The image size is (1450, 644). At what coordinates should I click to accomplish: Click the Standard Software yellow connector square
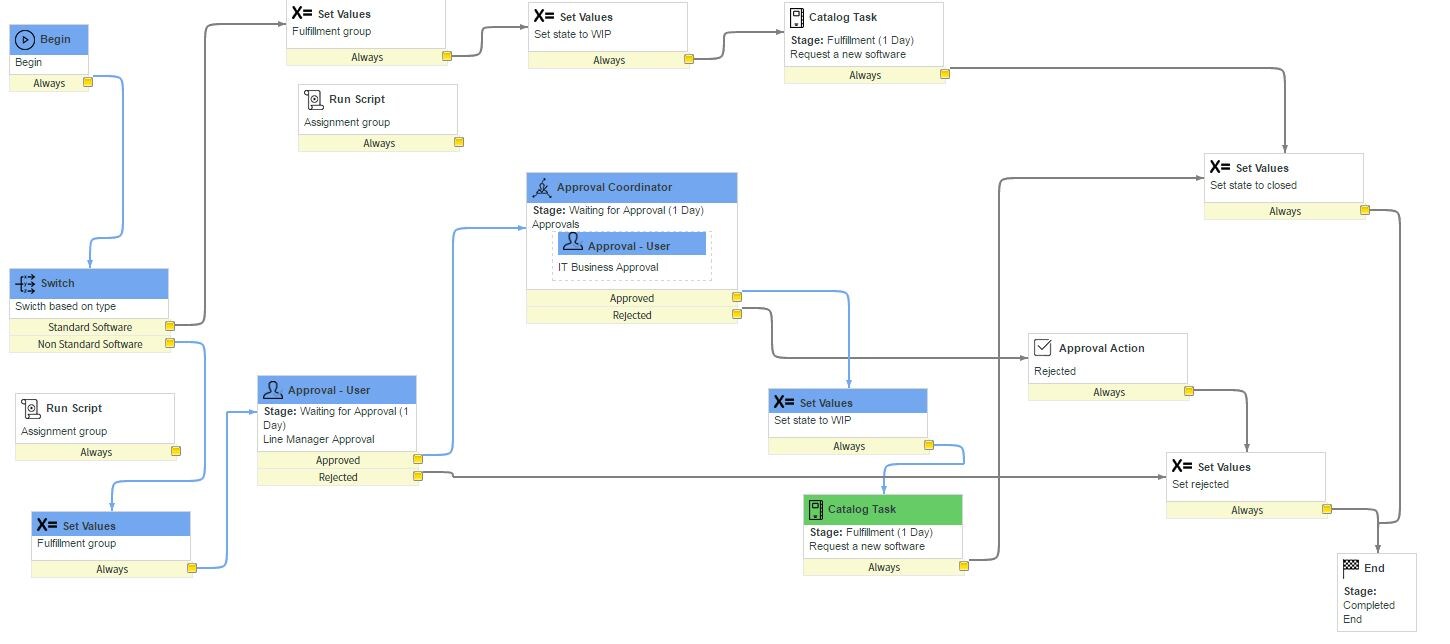coord(170,326)
